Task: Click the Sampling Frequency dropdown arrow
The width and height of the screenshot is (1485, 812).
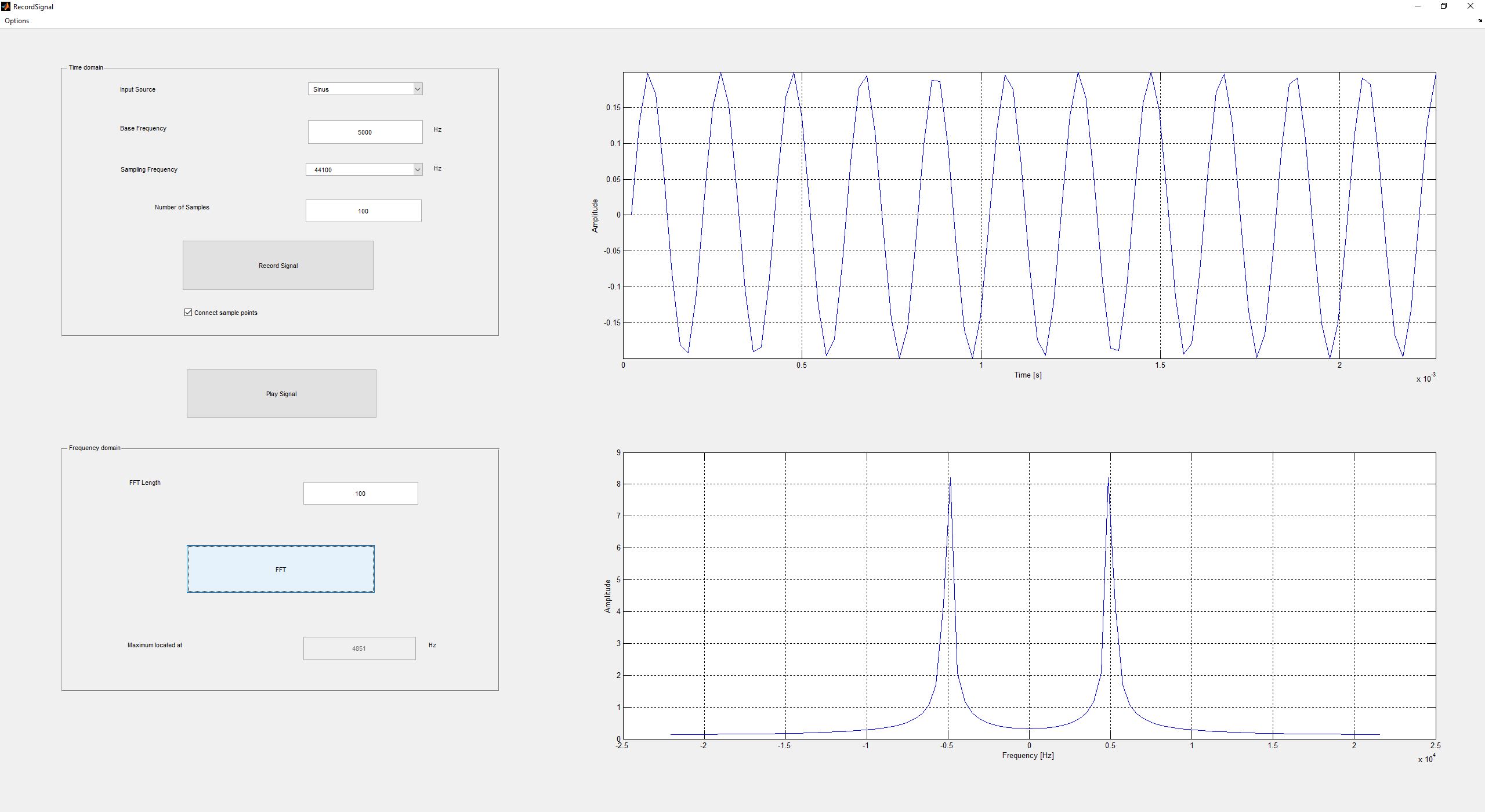Action: point(417,170)
